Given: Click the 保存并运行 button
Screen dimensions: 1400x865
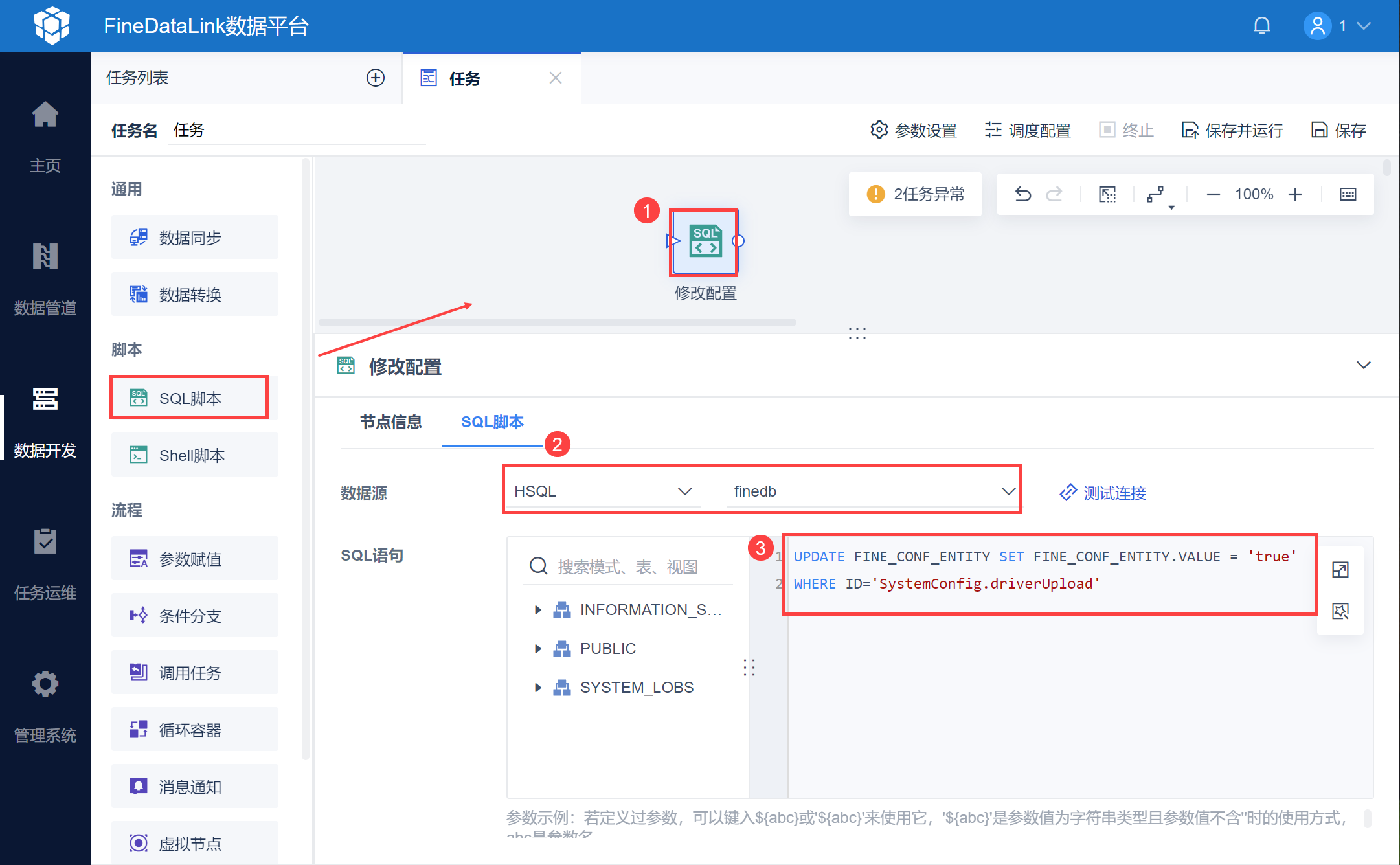Looking at the screenshot, I should pyautogui.click(x=1232, y=131).
